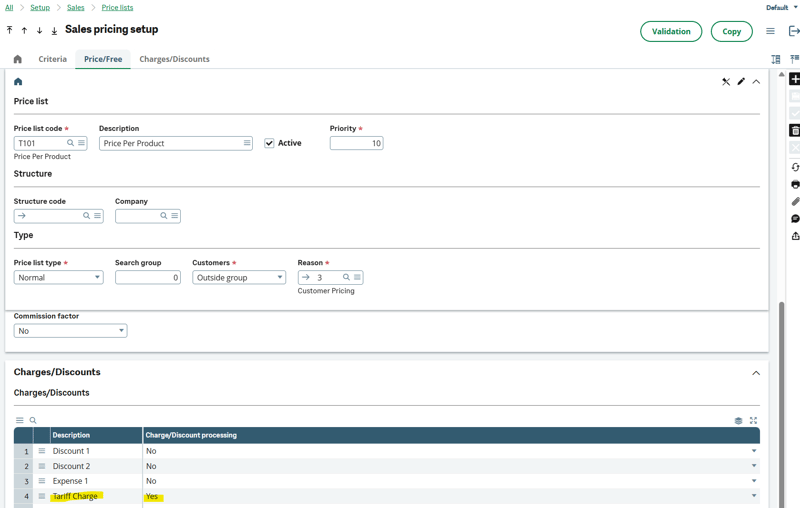Click into the Priority input field

tap(356, 144)
